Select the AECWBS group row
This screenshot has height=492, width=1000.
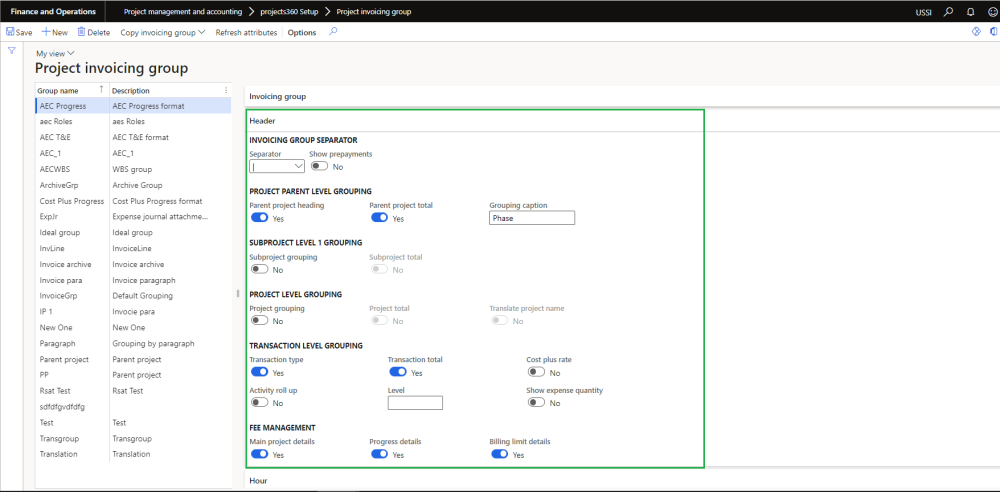[133, 169]
